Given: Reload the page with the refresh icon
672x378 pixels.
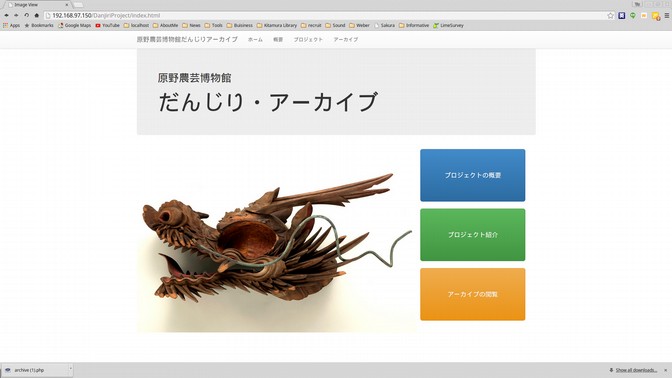Looking at the screenshot, I should coord(26,15).
